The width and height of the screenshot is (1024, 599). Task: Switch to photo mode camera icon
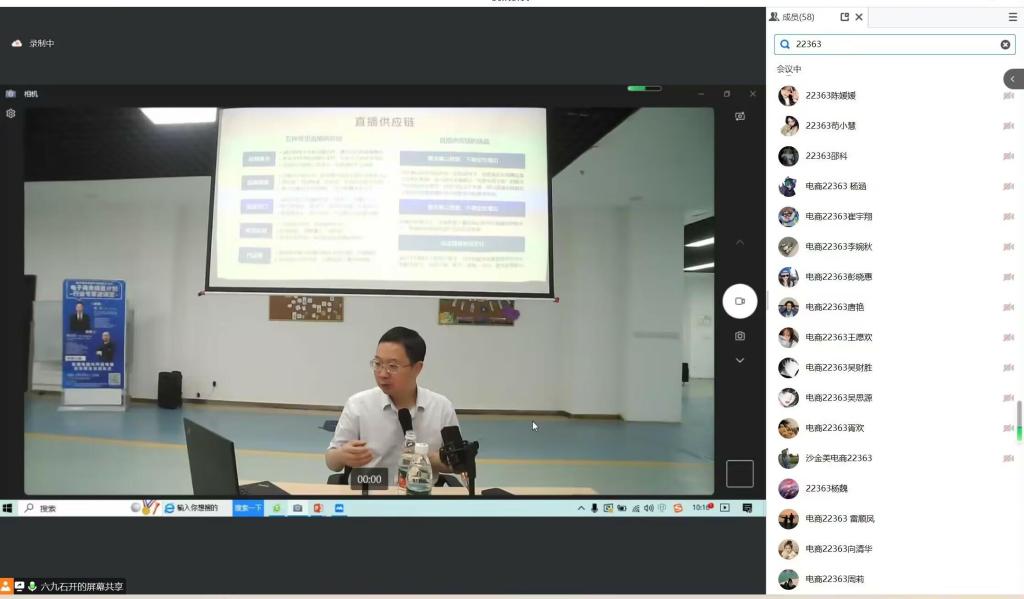[740, 336]
